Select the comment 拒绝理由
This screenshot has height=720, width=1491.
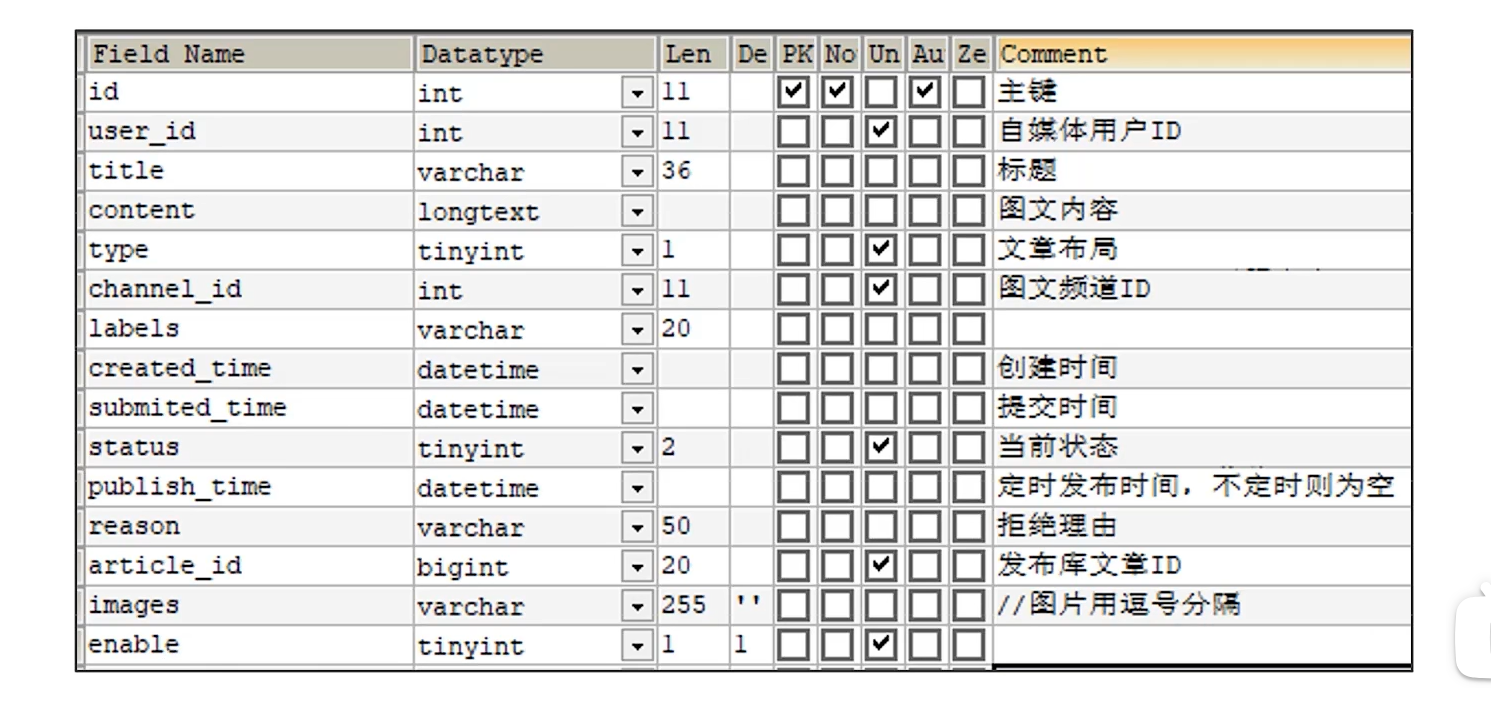(1057, 526)
